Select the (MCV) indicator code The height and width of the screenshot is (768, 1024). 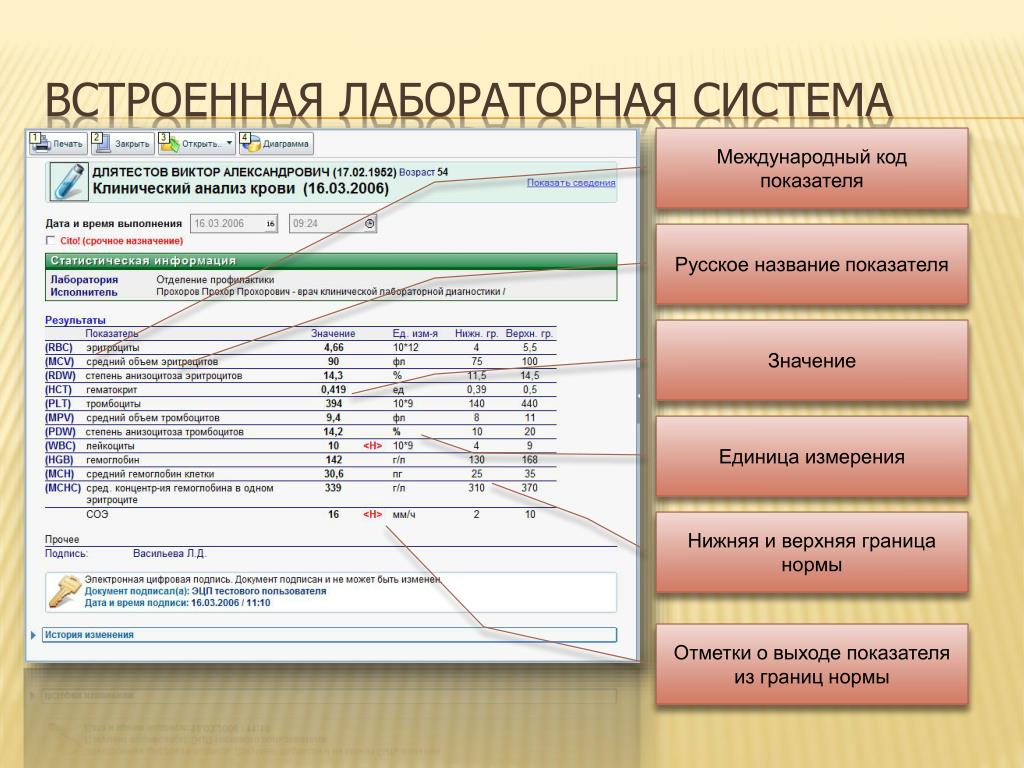coord(59,361)
